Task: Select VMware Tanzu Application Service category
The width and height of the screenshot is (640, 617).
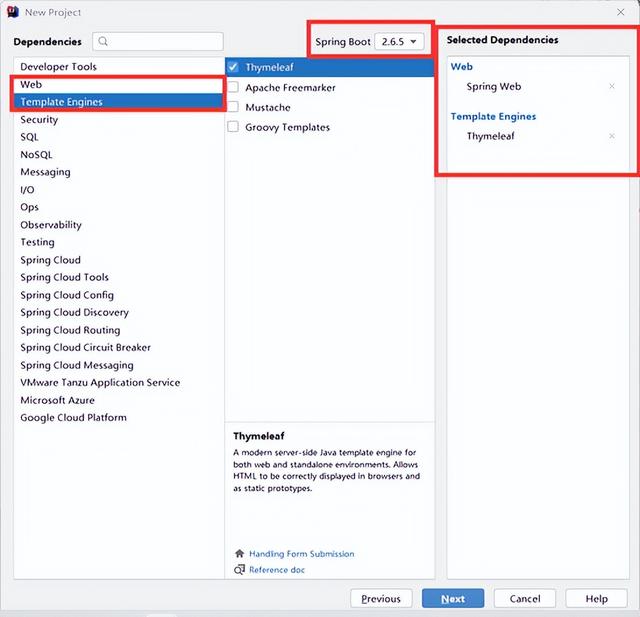Action: pyautogui.click(x=118, y=383)
